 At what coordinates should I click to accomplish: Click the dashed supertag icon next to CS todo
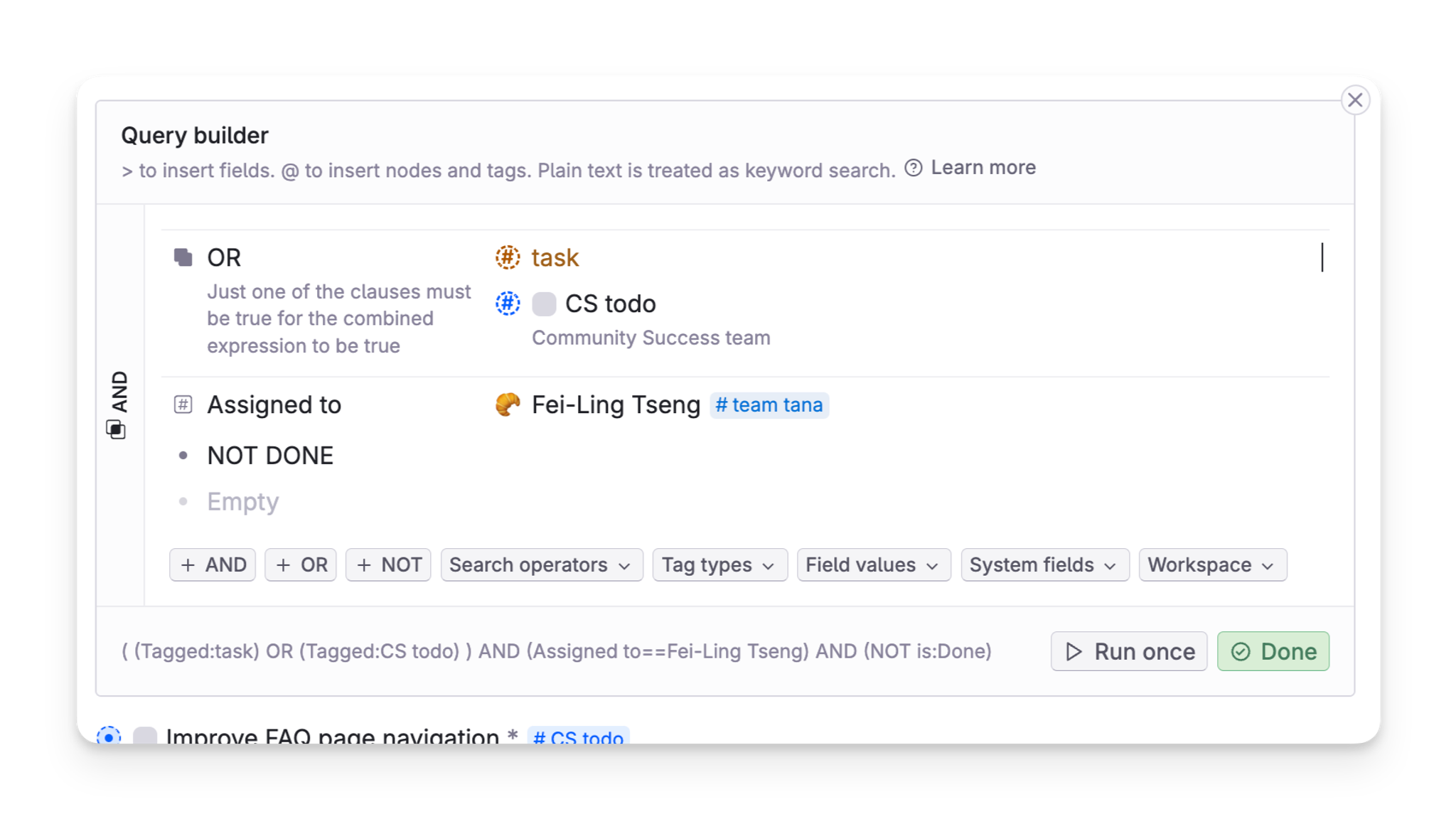(x=507, y=304)
